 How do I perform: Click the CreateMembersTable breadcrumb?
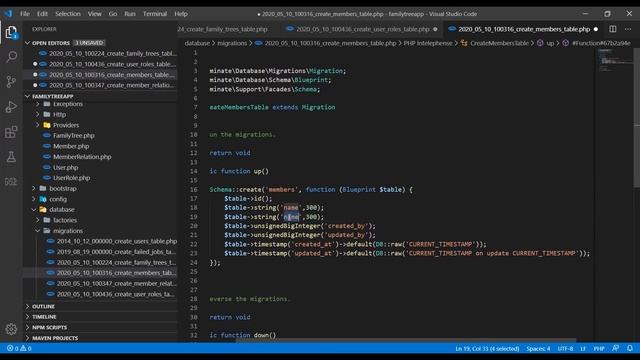499,43
